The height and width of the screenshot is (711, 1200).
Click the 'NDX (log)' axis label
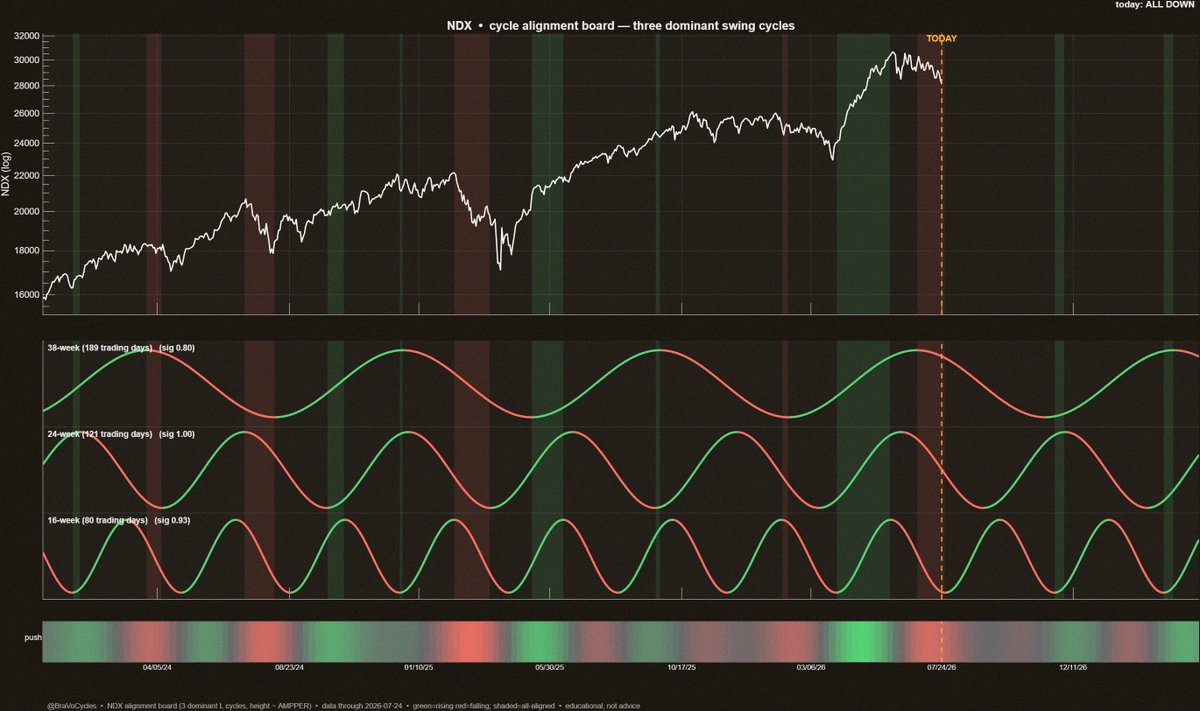pos(7,174)
